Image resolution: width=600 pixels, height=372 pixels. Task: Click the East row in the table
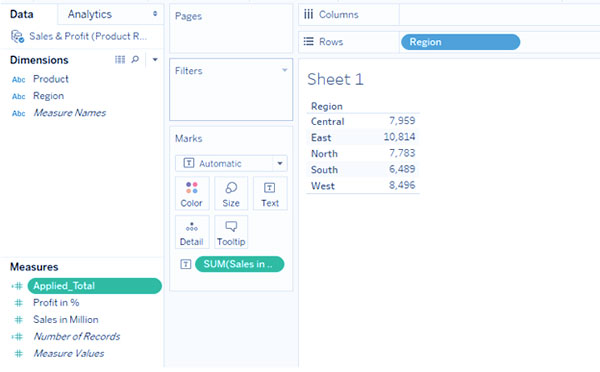(x=363, y=137)
